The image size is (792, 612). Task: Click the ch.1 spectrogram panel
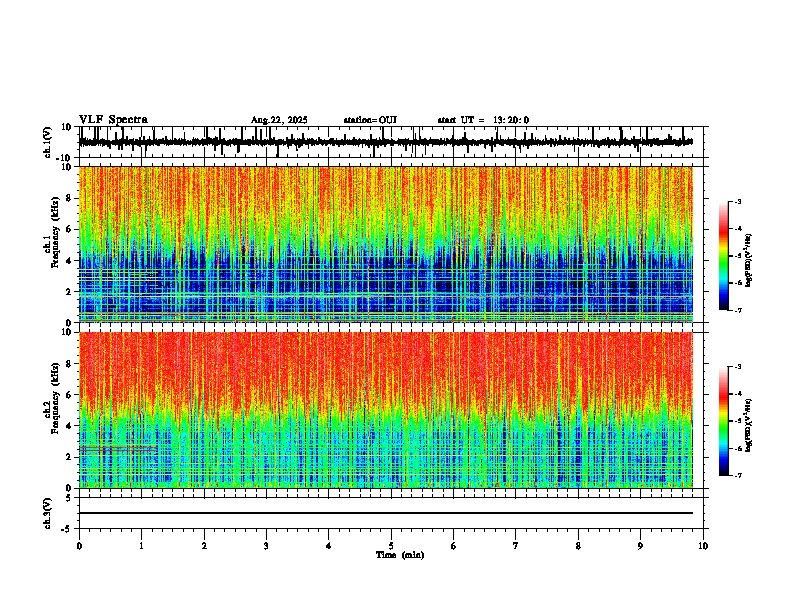pos(386,244)
